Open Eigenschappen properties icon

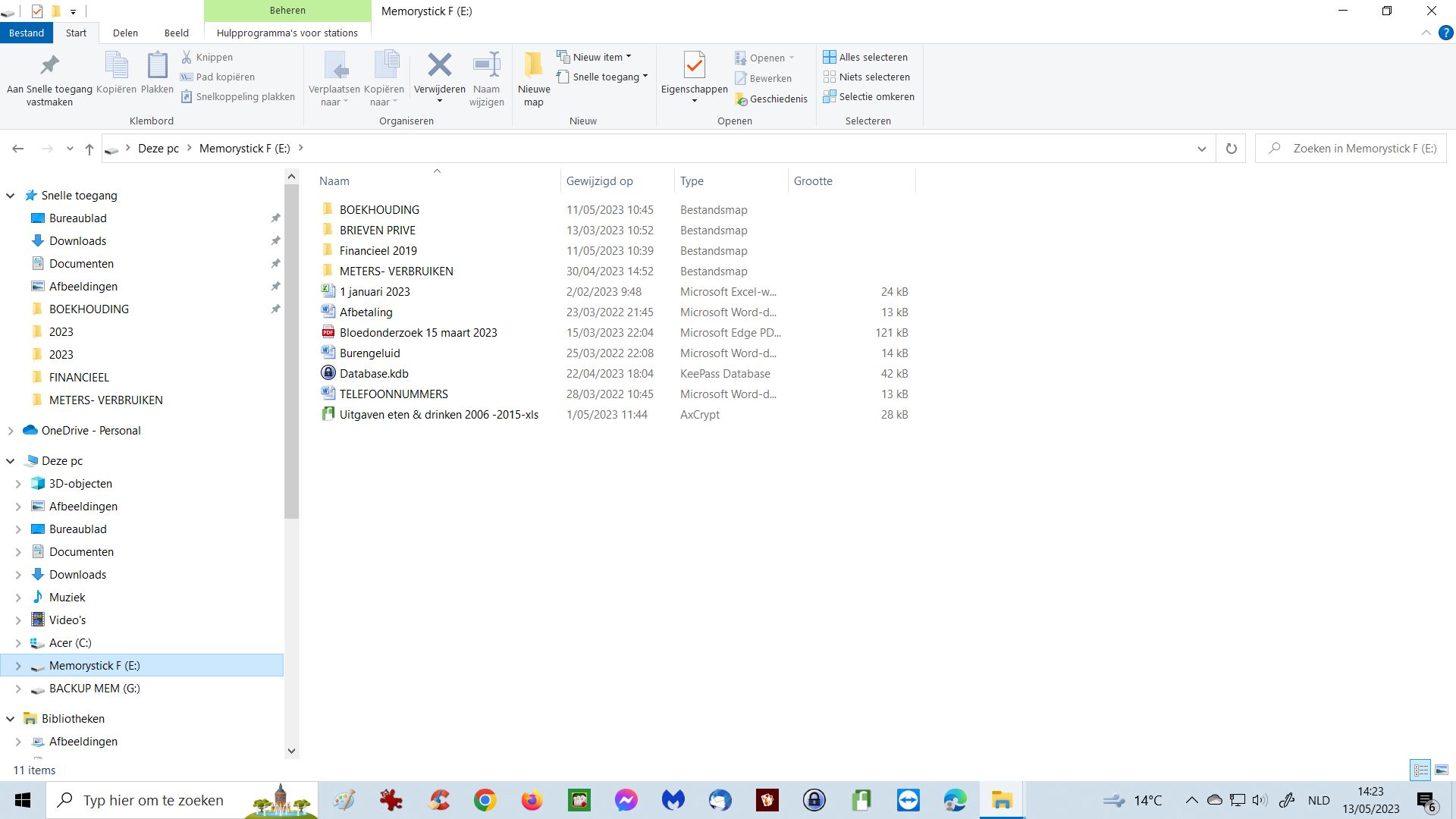tap(694, 66)
